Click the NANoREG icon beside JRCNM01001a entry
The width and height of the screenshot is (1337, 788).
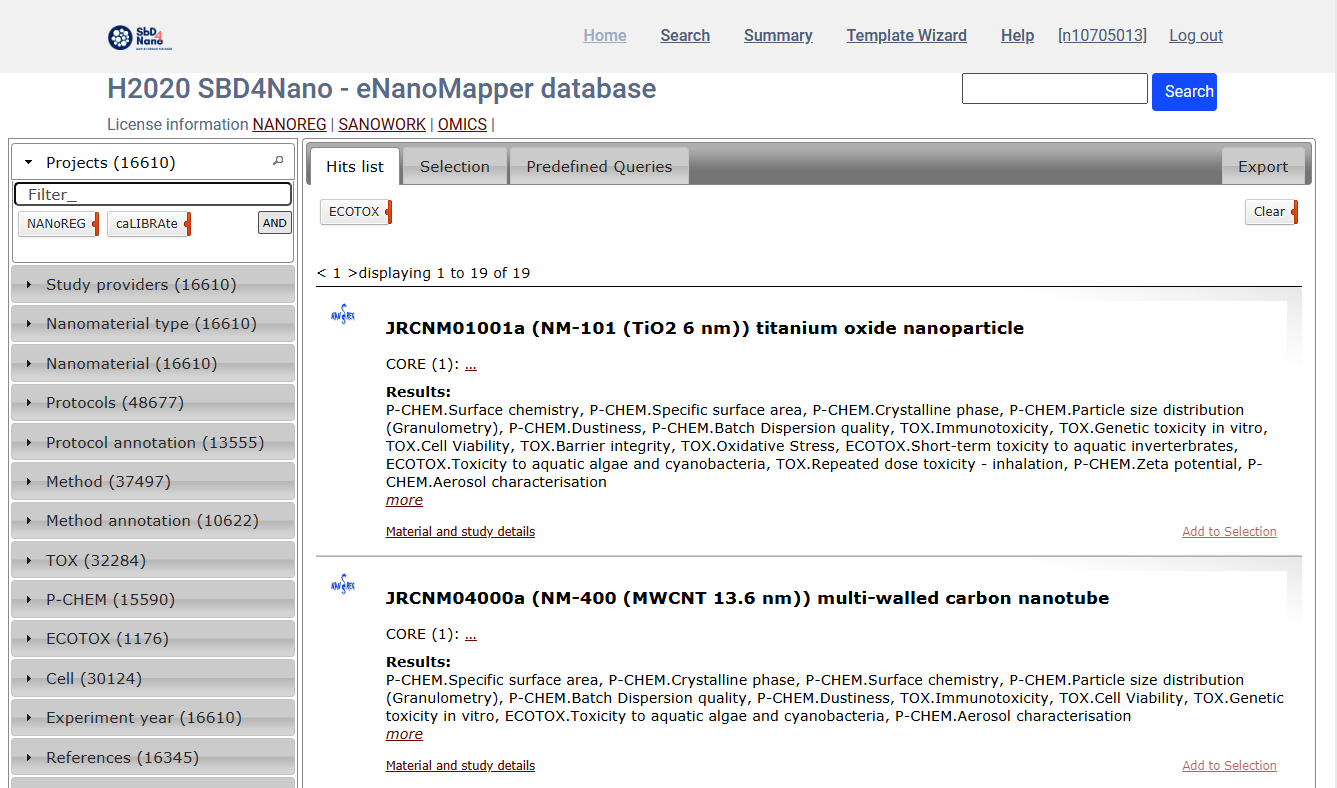point(342,314)
